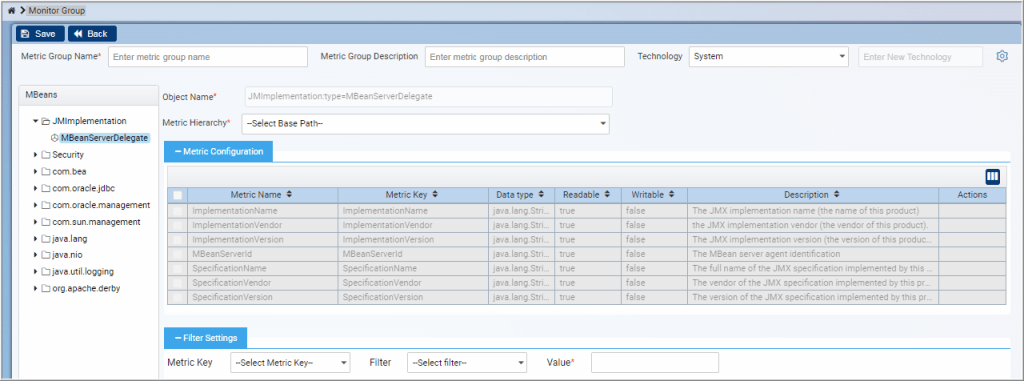The width and height of the screenshot is (1024, 381).
Task: Expand the com.sun.management tree node
Action: click(x=35, y=222)
